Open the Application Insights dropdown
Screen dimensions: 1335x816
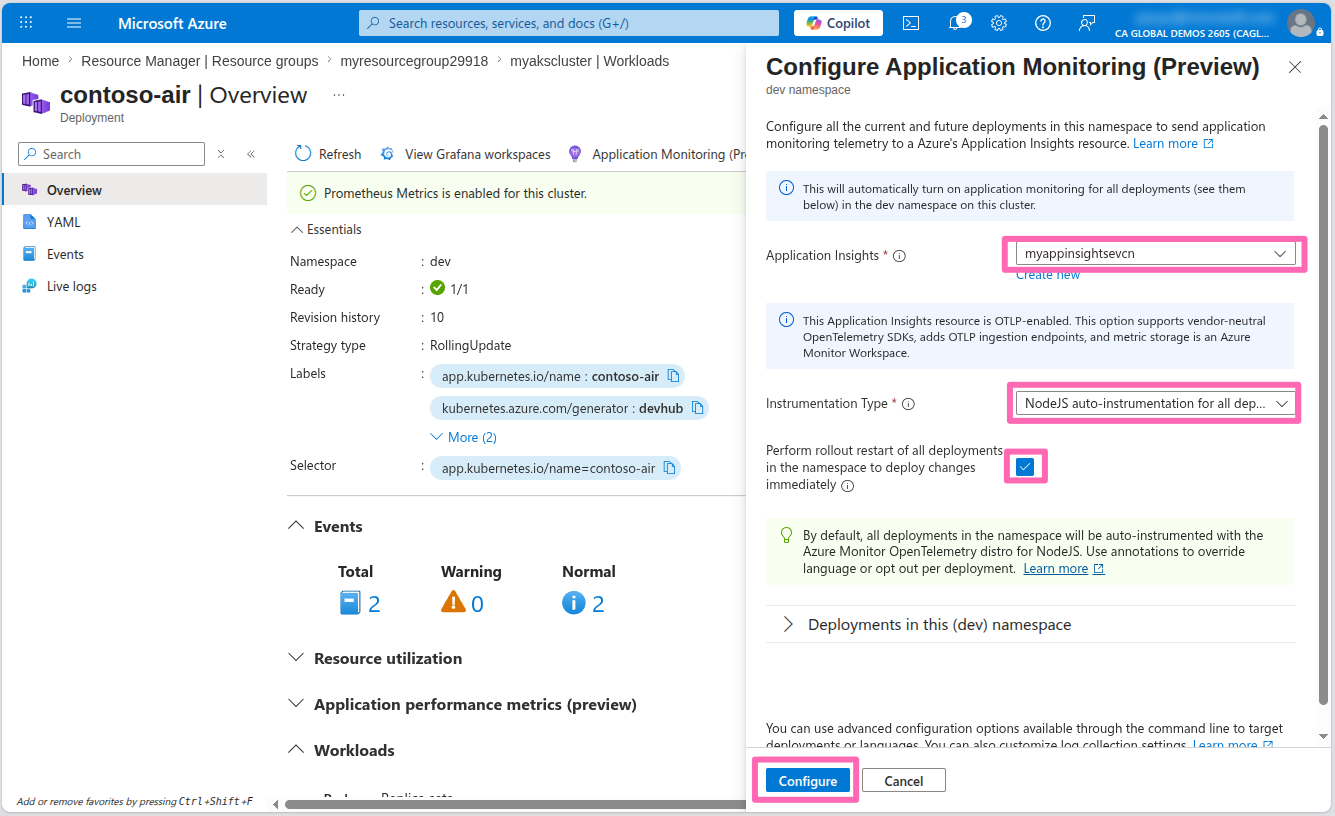1156,254
